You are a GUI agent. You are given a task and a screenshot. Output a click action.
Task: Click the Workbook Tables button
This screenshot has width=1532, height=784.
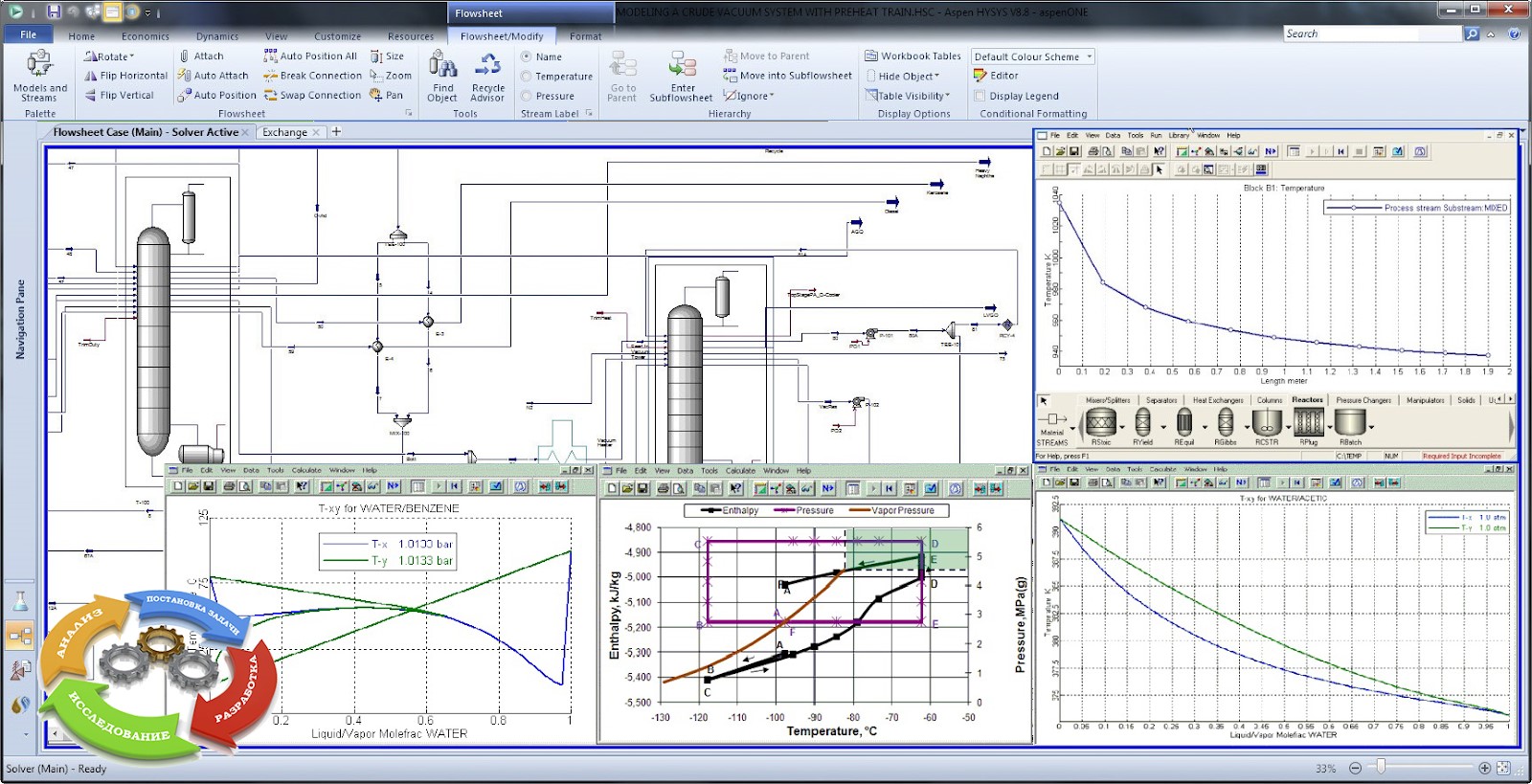(x=912, y=56)
